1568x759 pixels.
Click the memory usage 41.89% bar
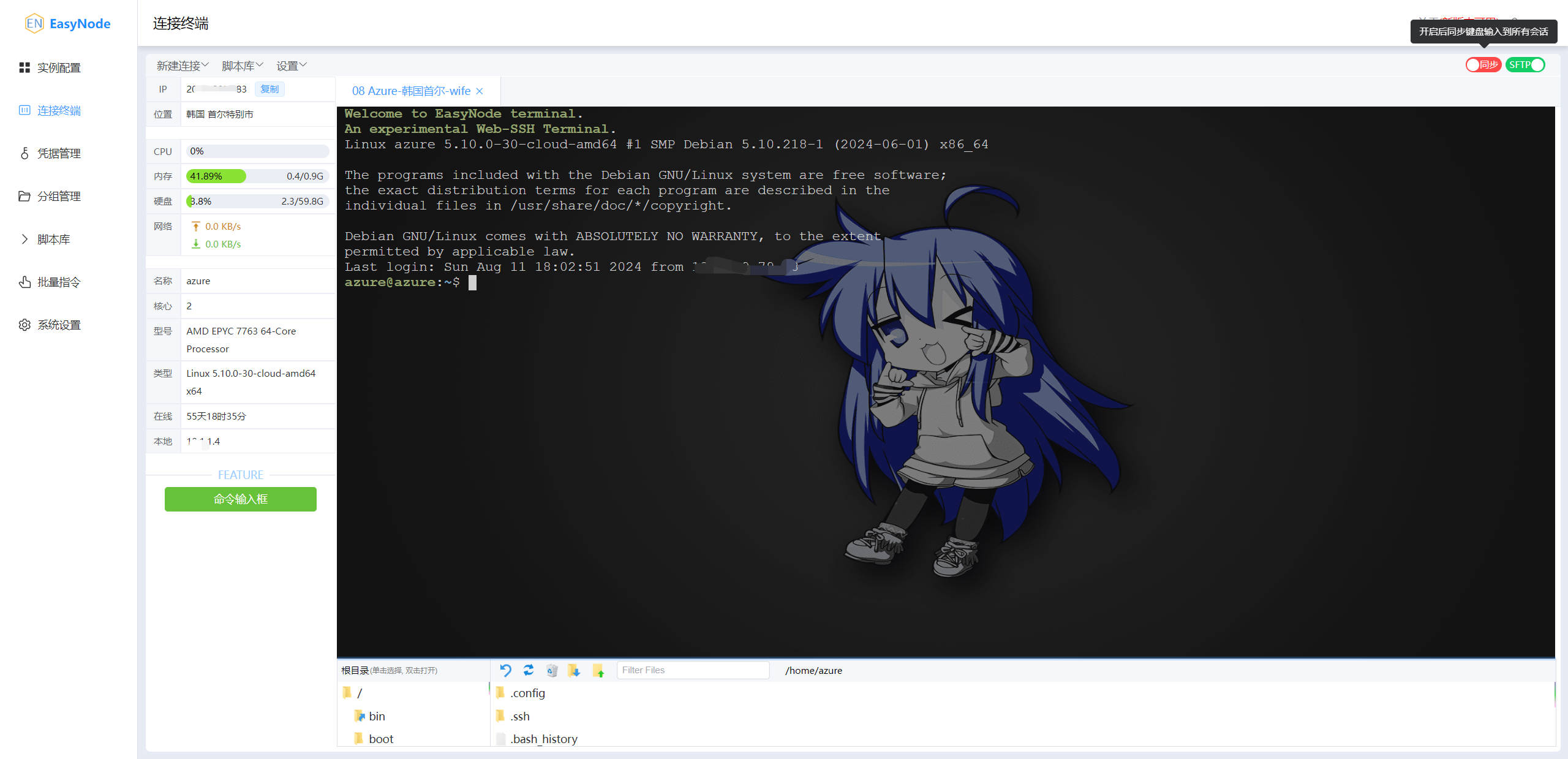point(257,176)
